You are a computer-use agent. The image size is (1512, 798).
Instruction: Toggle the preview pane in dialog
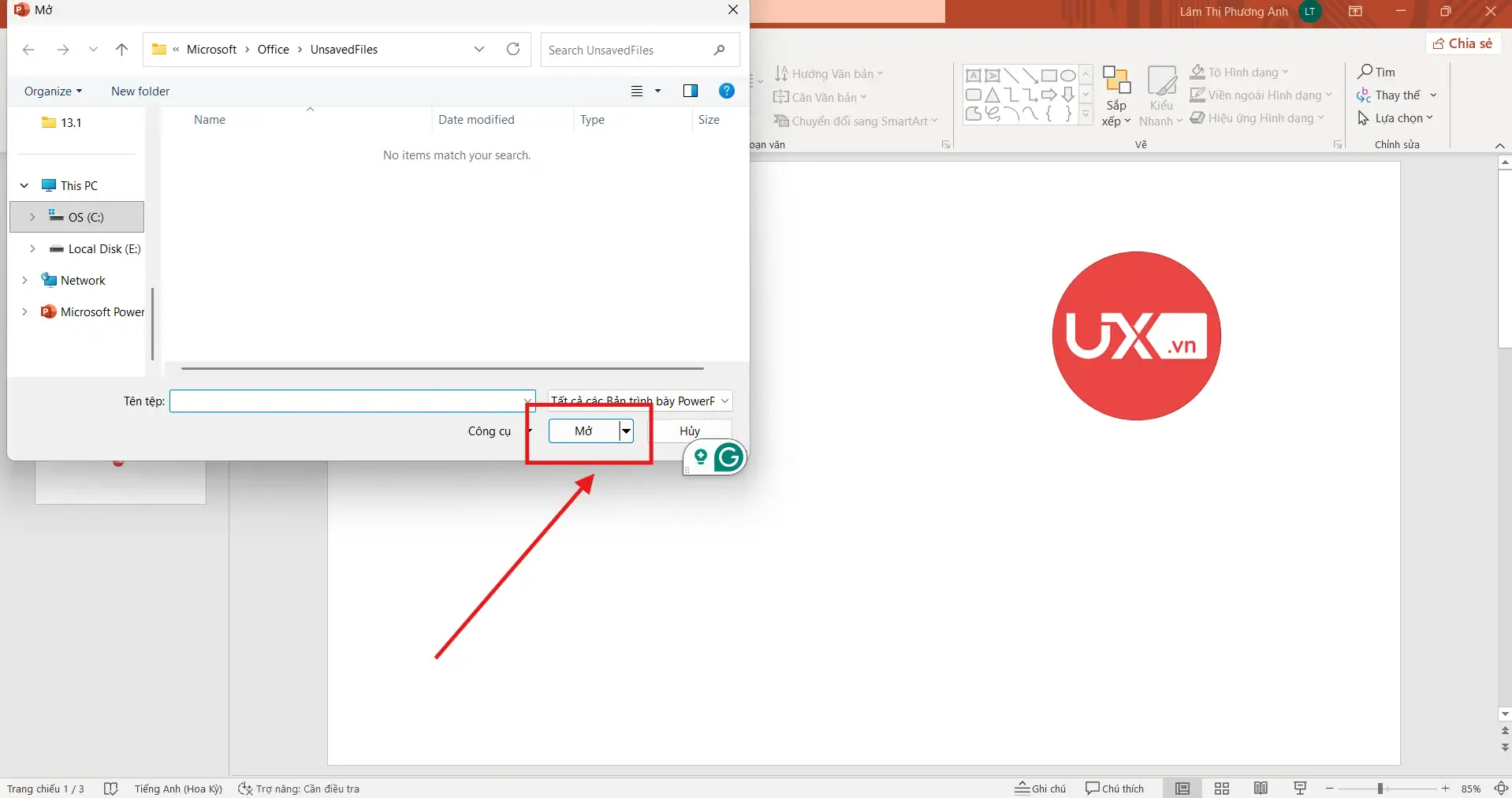point(691,91)
